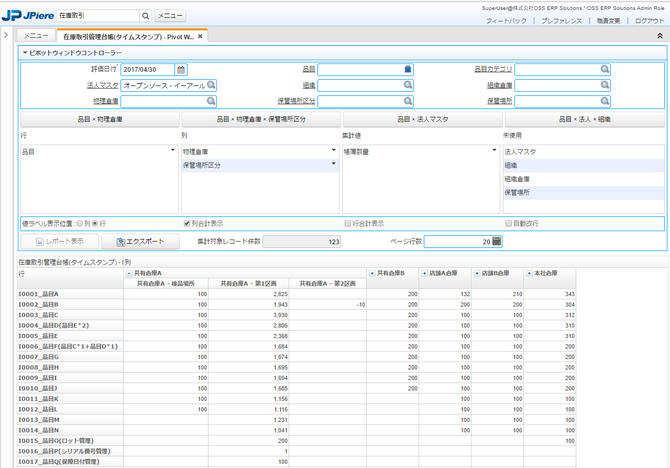This screenshot has width=670, height=468.
Task: Open lookup icon for 法人マスタ field
Action: (211, 85)
